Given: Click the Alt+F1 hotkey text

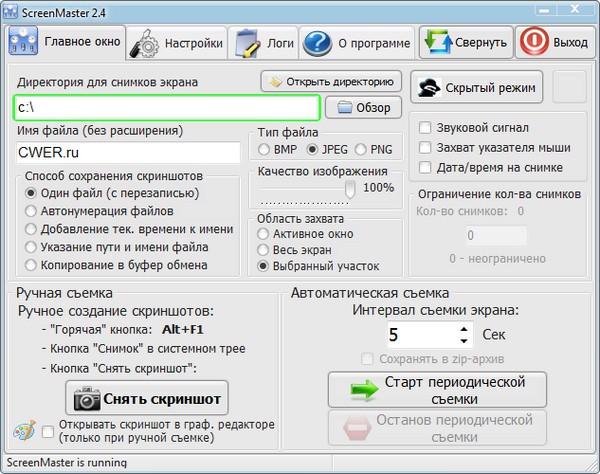Looking at the screenshot, I should pyautogui.click(x=183, y=329).
